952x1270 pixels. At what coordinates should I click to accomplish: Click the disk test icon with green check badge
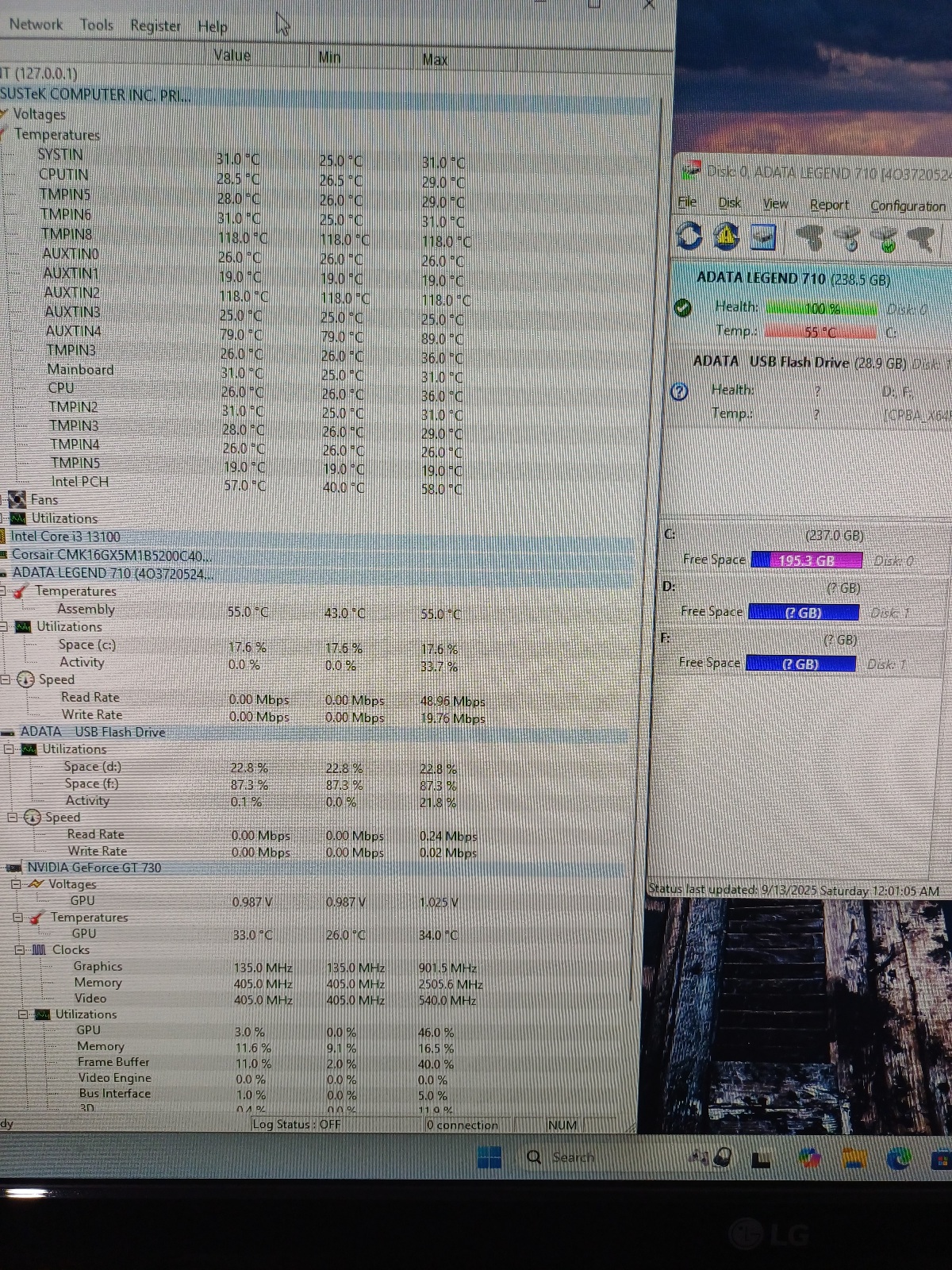[x=885, y=238]
